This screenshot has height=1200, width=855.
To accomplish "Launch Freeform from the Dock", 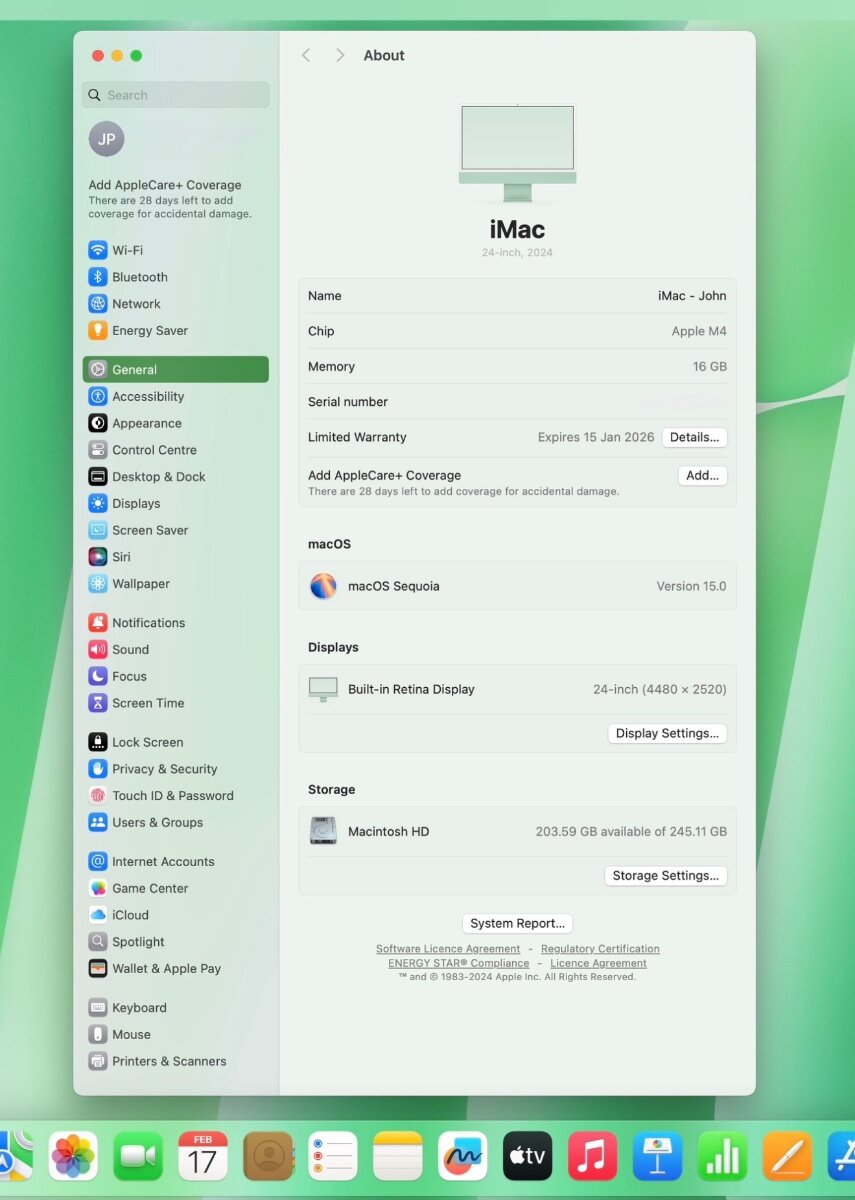I will [463, 1156].
